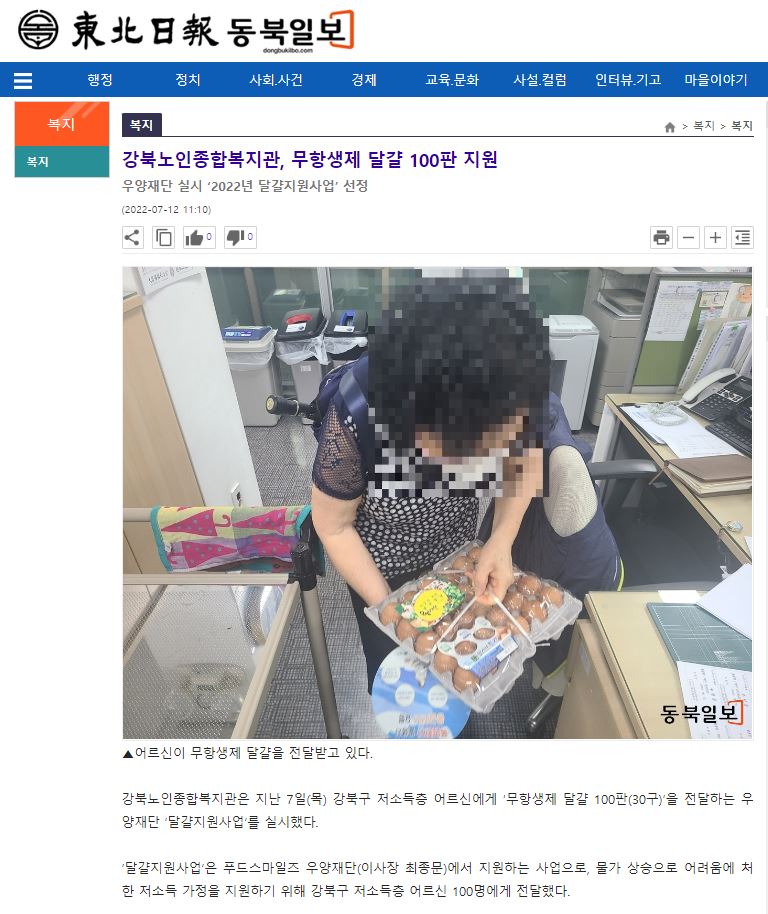Click the article photo of egg delivery
768x914 pixels.
438,502
